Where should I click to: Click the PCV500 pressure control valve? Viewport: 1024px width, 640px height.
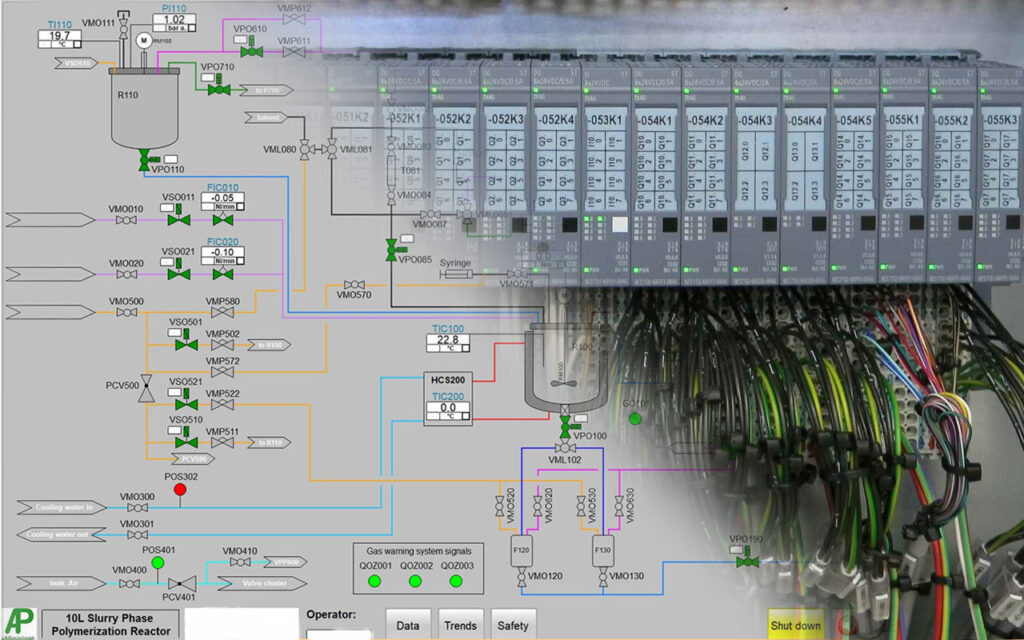click(x=146, y=388)
